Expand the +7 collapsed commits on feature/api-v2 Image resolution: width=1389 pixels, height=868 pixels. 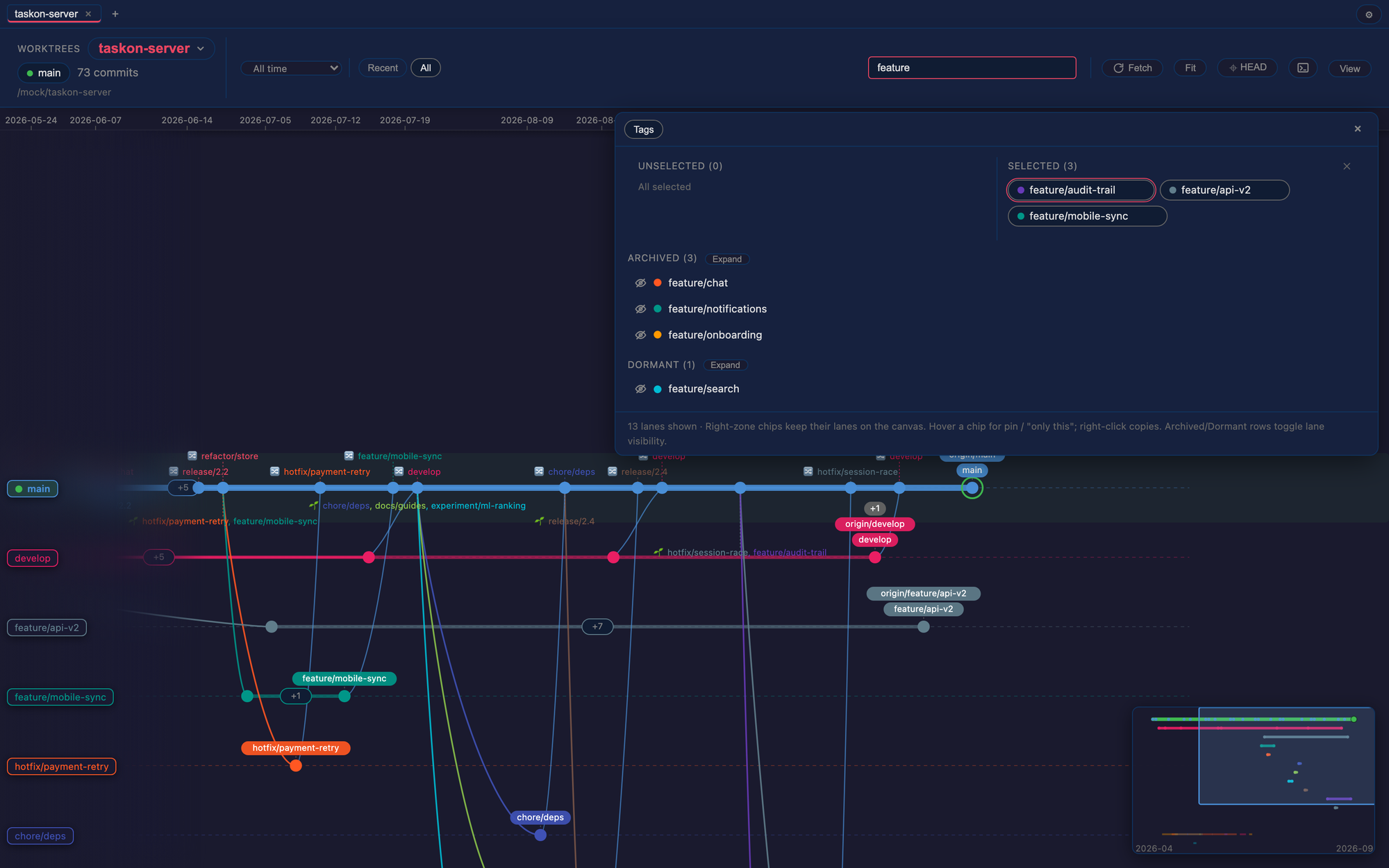(597, 626)
